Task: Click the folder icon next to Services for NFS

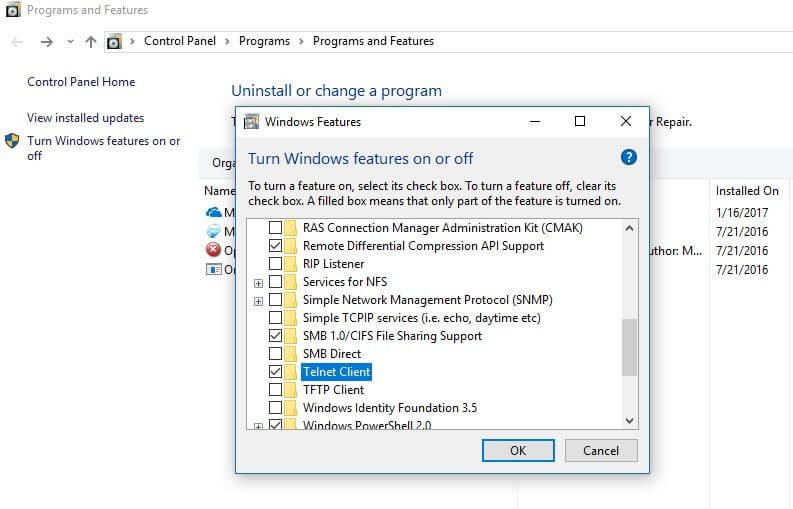Action: coord(290,282)
